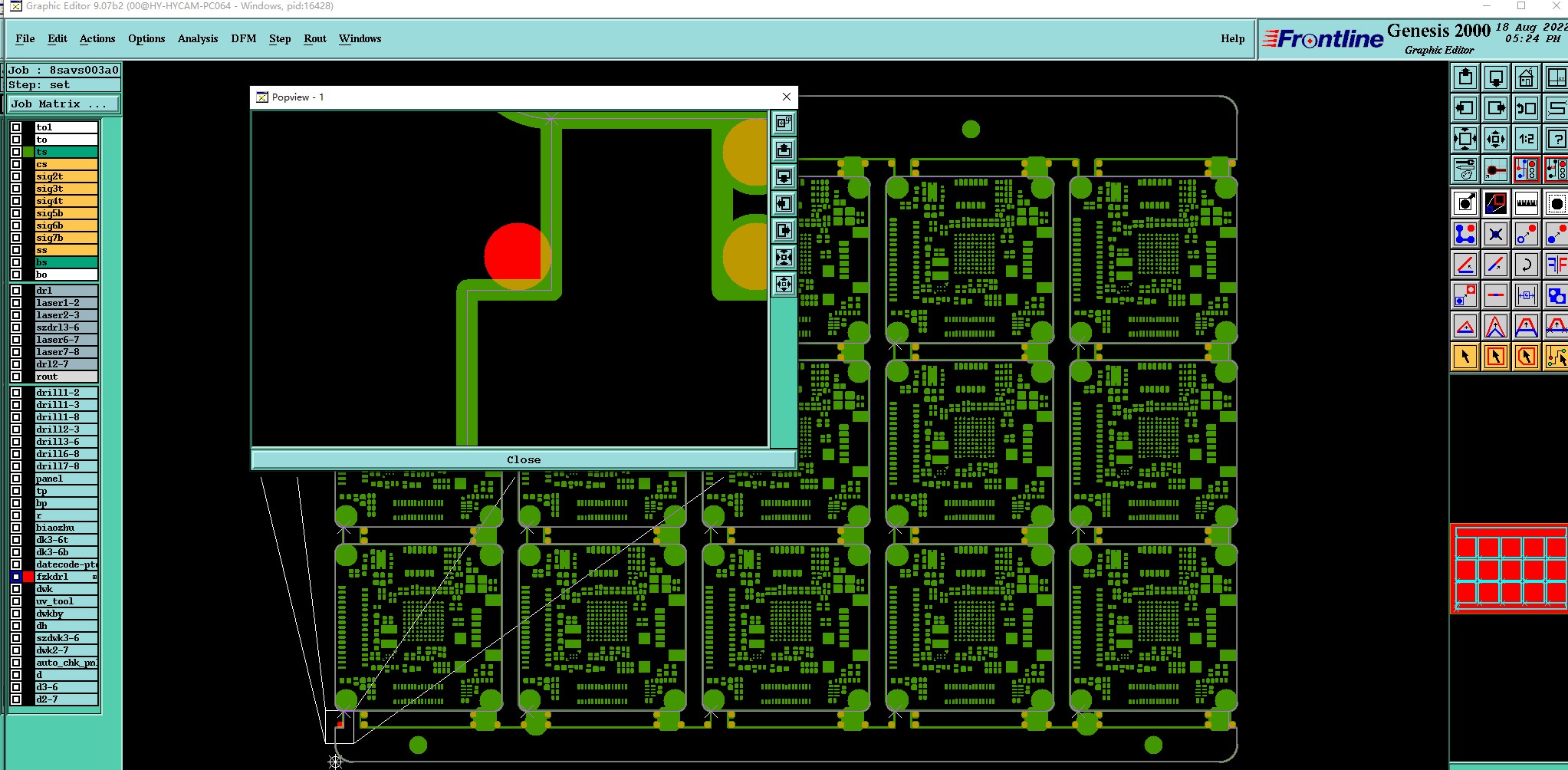Screen dimensions: 1568x770
Task: Click the Close button in Popview
Action: [524, 459]
